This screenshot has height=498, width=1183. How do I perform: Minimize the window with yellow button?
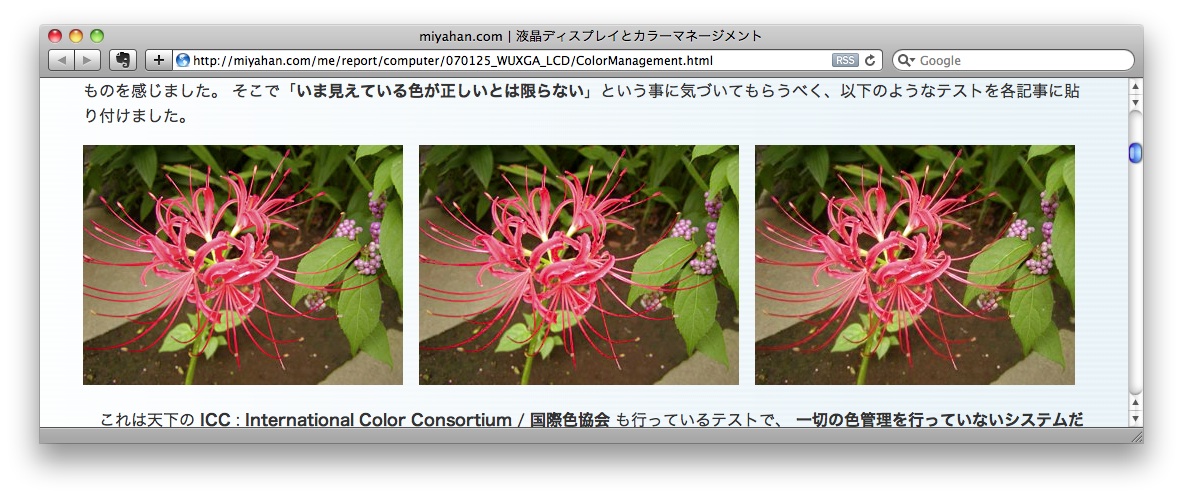coord(75,35)
